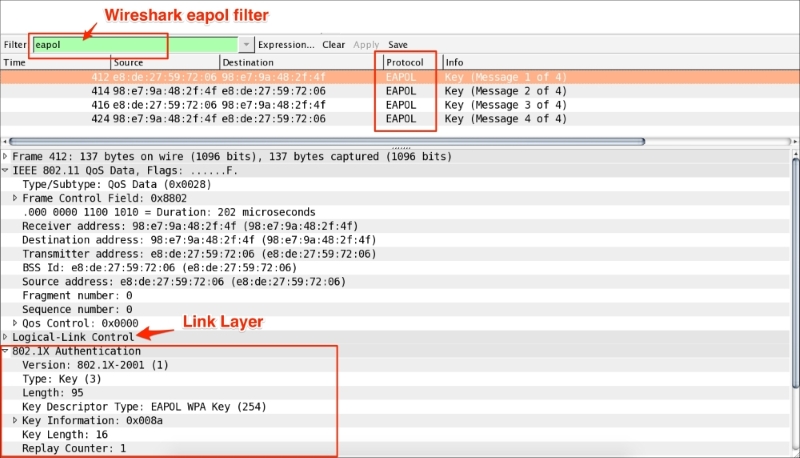Click the eapol display filter field
Screen dimensions: 800x458
click(x=135, y=44)
